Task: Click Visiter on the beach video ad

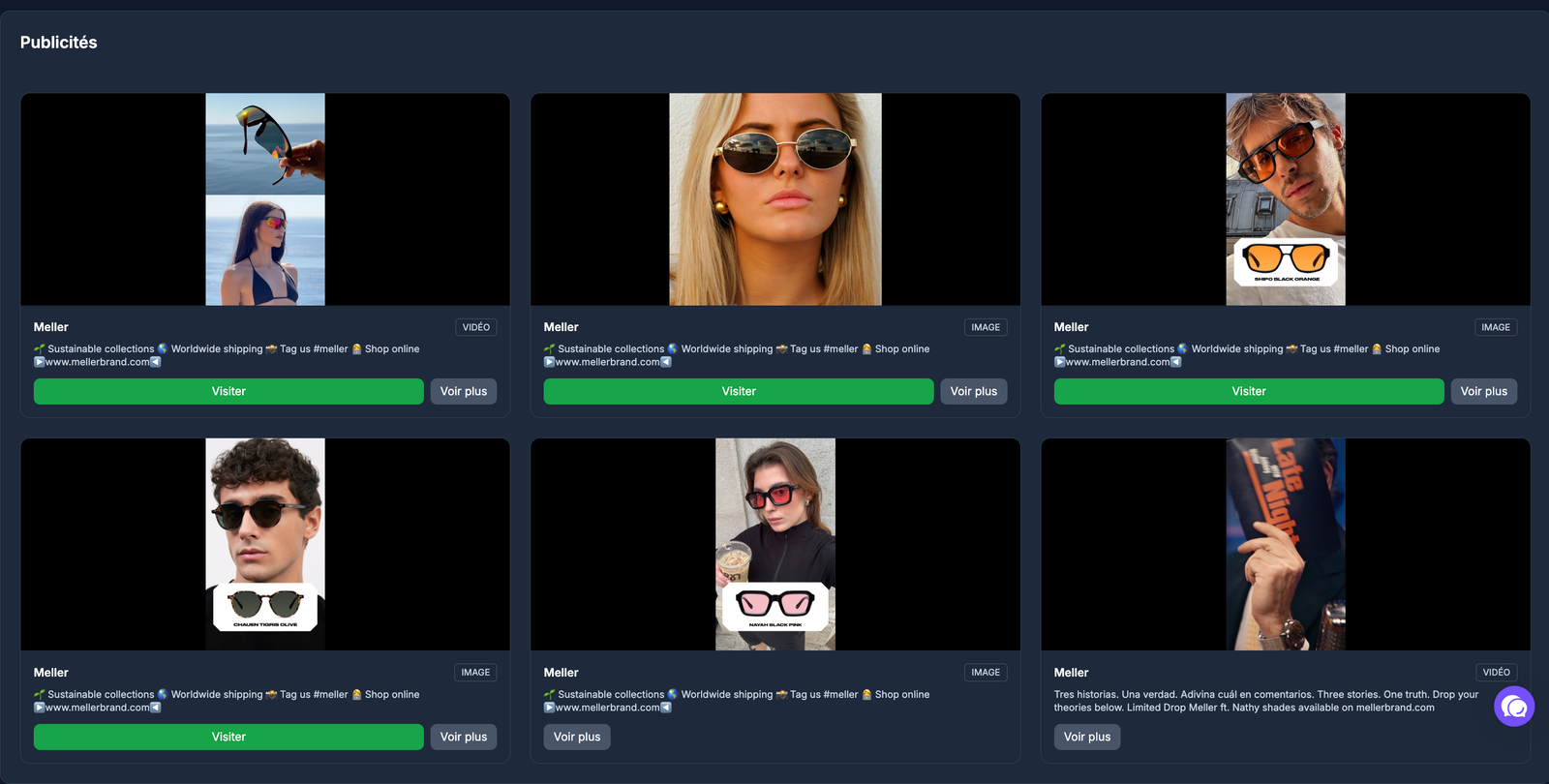Action: point(228,391)
